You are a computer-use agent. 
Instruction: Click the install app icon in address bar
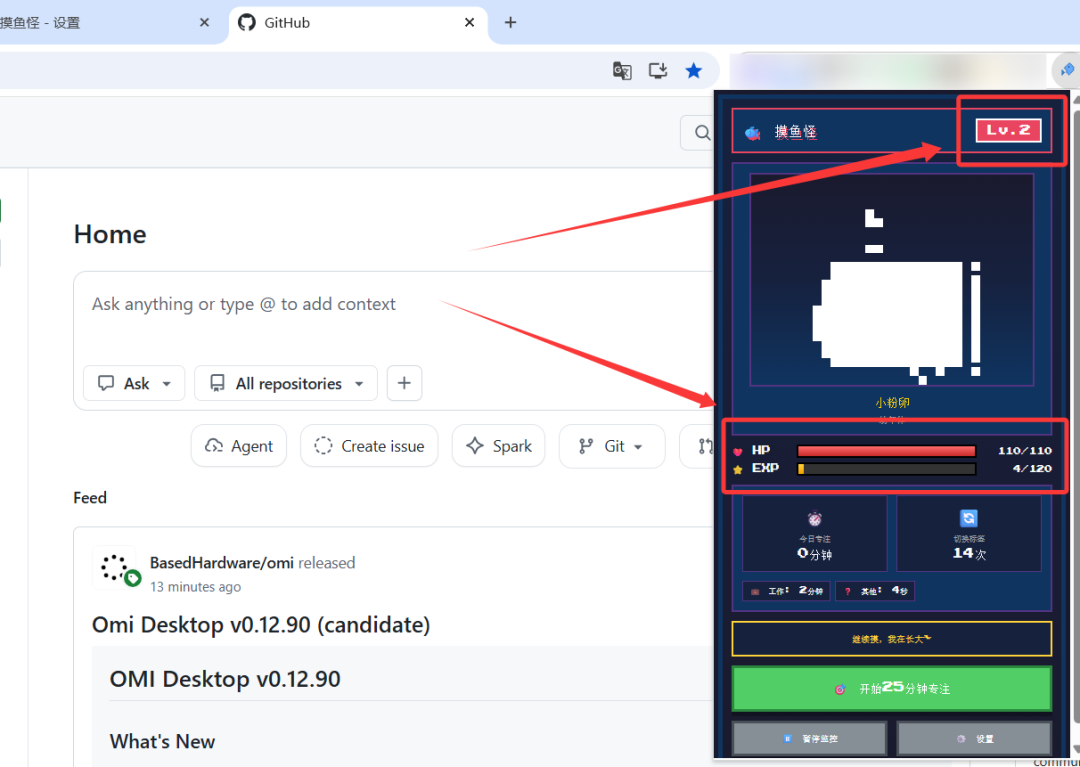click(658, 70)
